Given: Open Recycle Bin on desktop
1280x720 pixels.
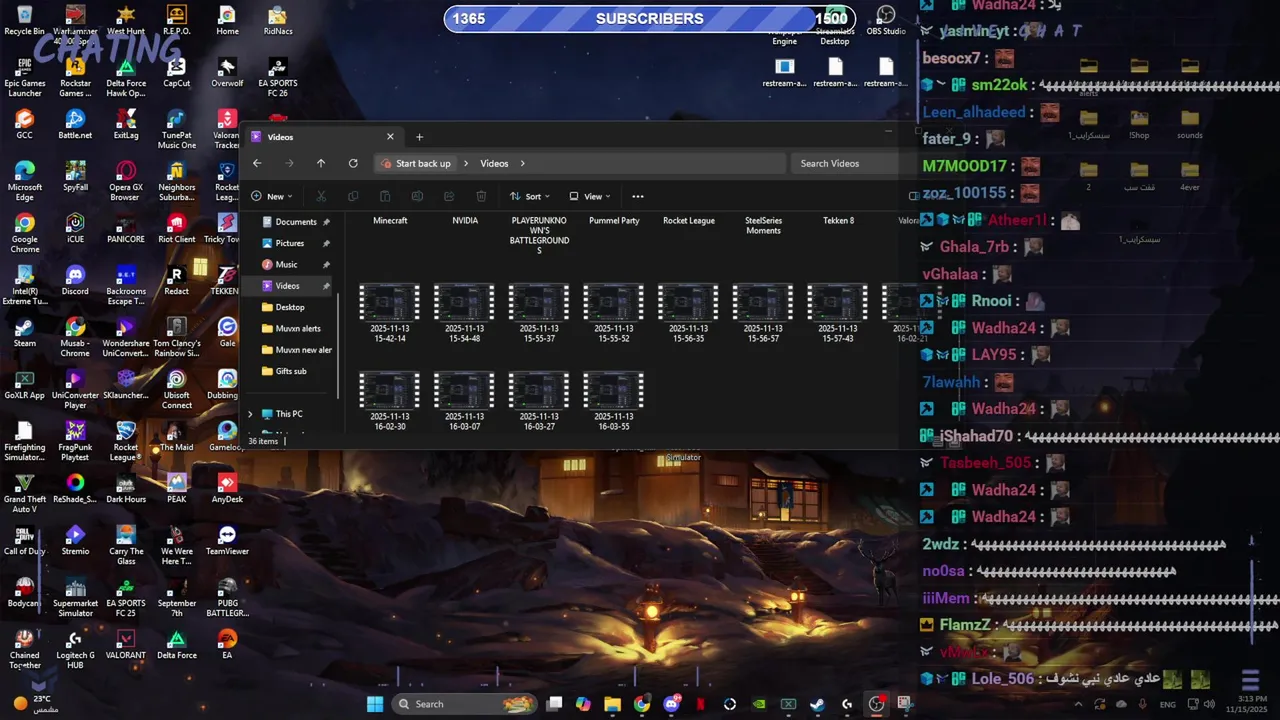Looking at the screenshot, I should 24,20.
